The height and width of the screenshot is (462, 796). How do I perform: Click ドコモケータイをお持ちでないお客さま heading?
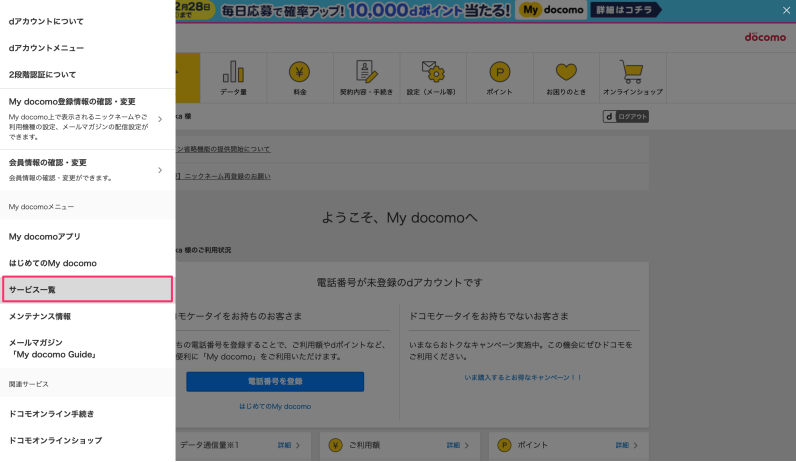489,316
